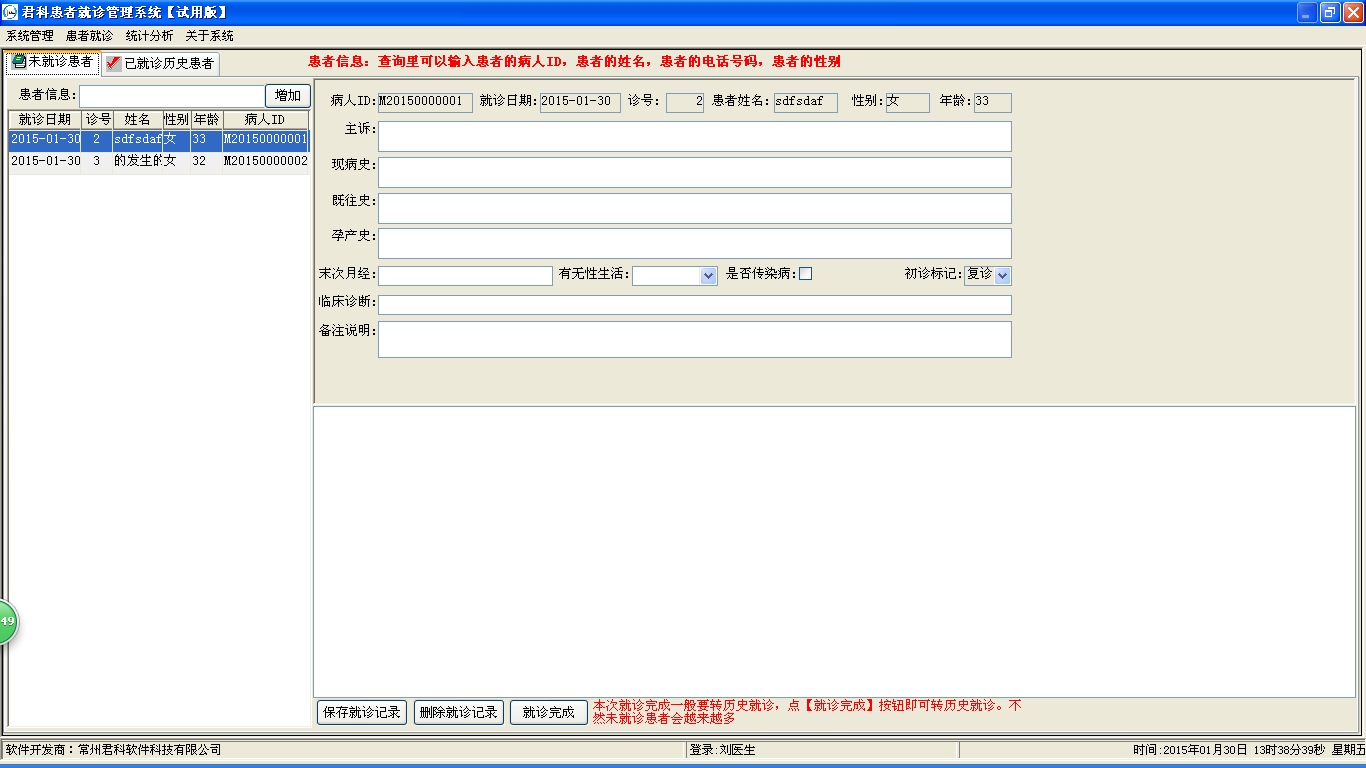This screenshot has width=1366, height=768.
Task: Click the 患者姓名 field showing sdfsdaf
Action: coord(806,102)
